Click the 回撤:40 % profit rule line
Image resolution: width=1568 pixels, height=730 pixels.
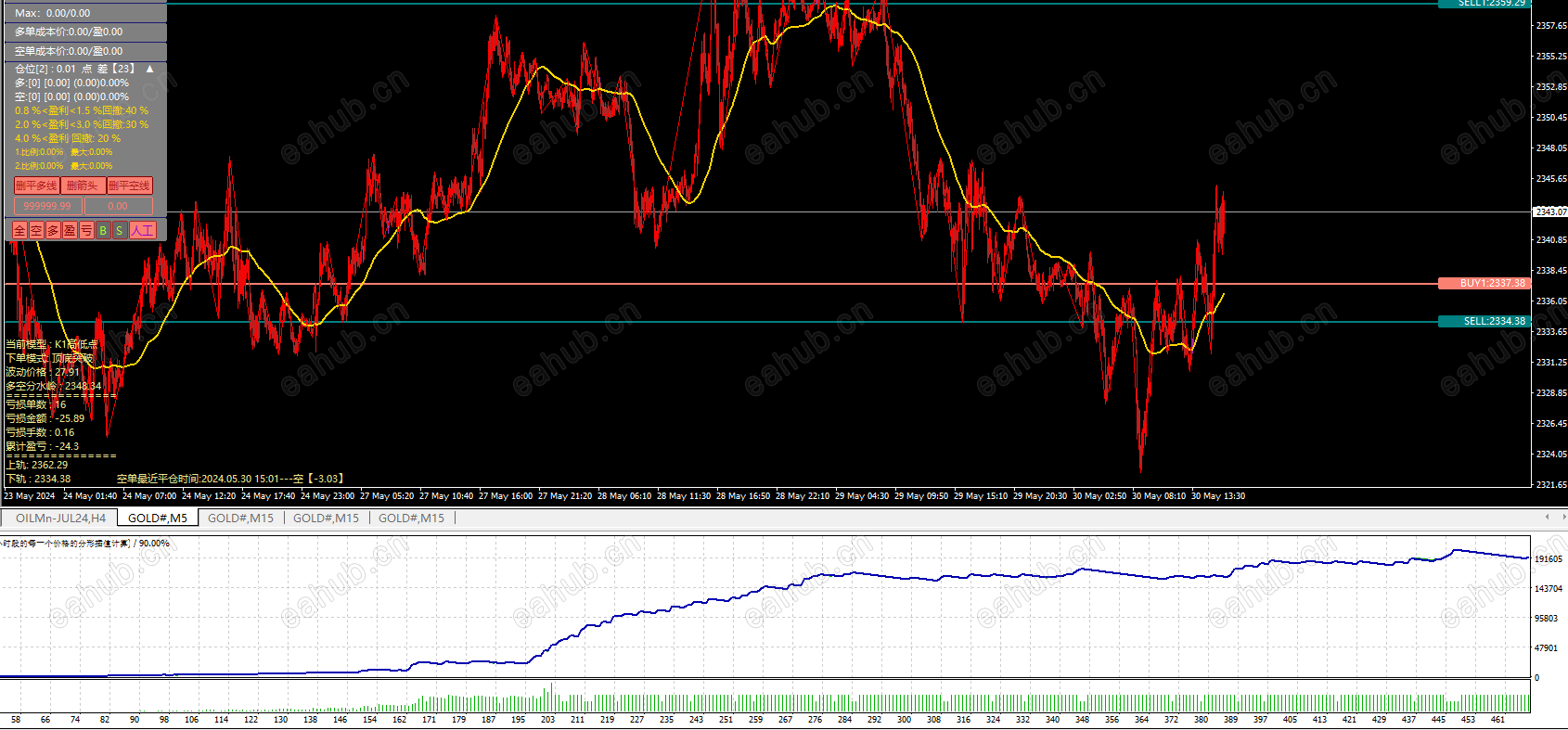82,110
